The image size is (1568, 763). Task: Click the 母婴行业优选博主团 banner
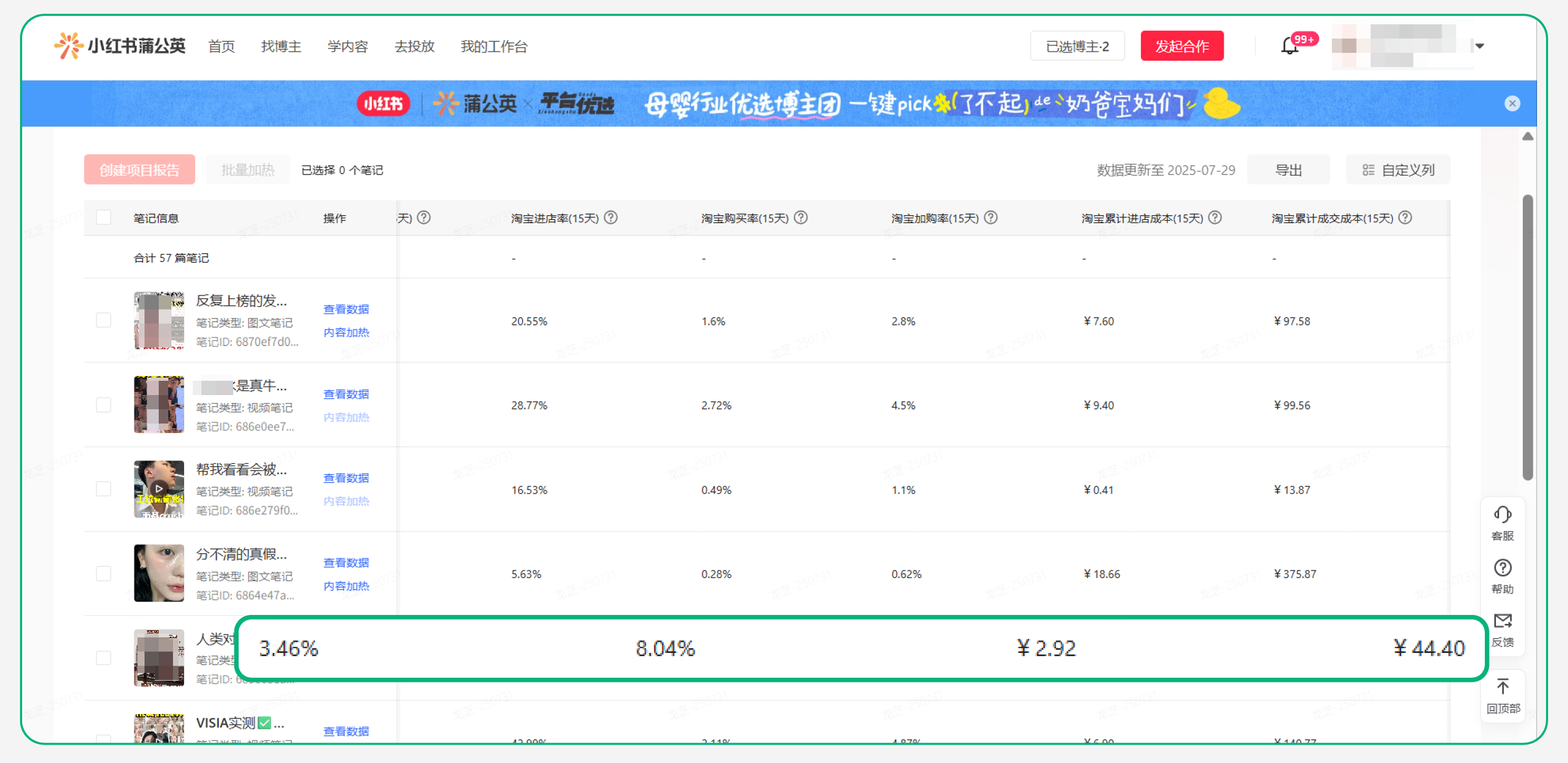click(x=778, y=104)
